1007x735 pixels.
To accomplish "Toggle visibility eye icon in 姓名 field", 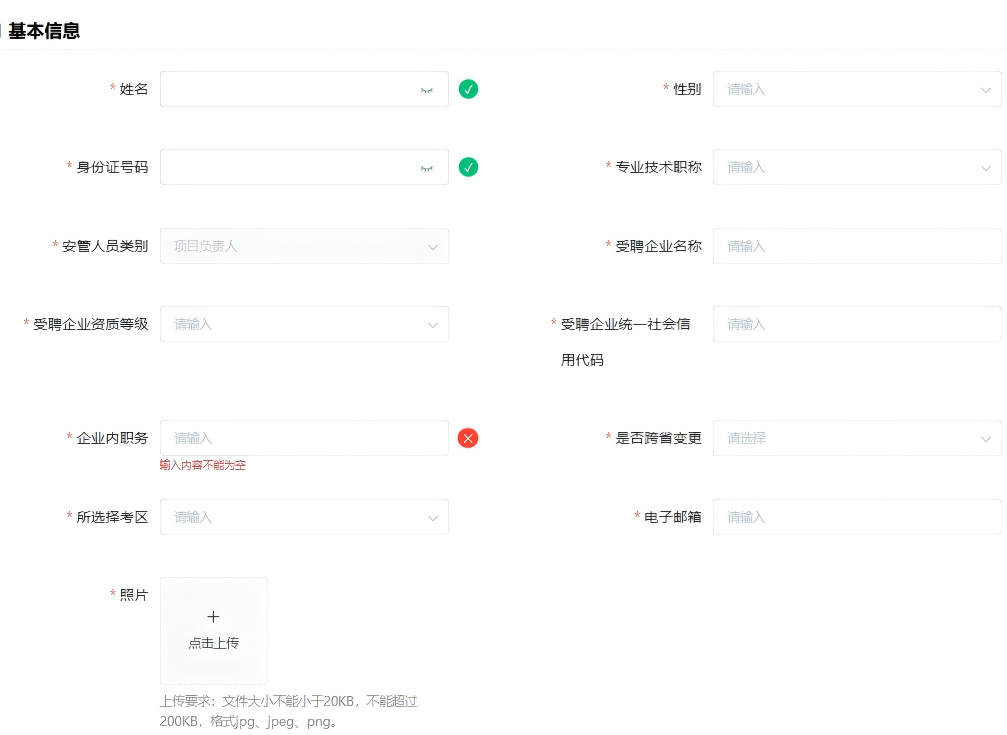I will click(427, 90).
